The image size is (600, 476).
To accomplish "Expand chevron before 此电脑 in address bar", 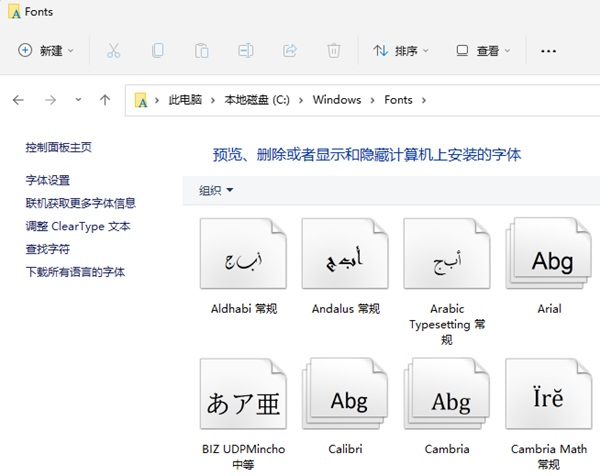I will click(x=157, y=100).
